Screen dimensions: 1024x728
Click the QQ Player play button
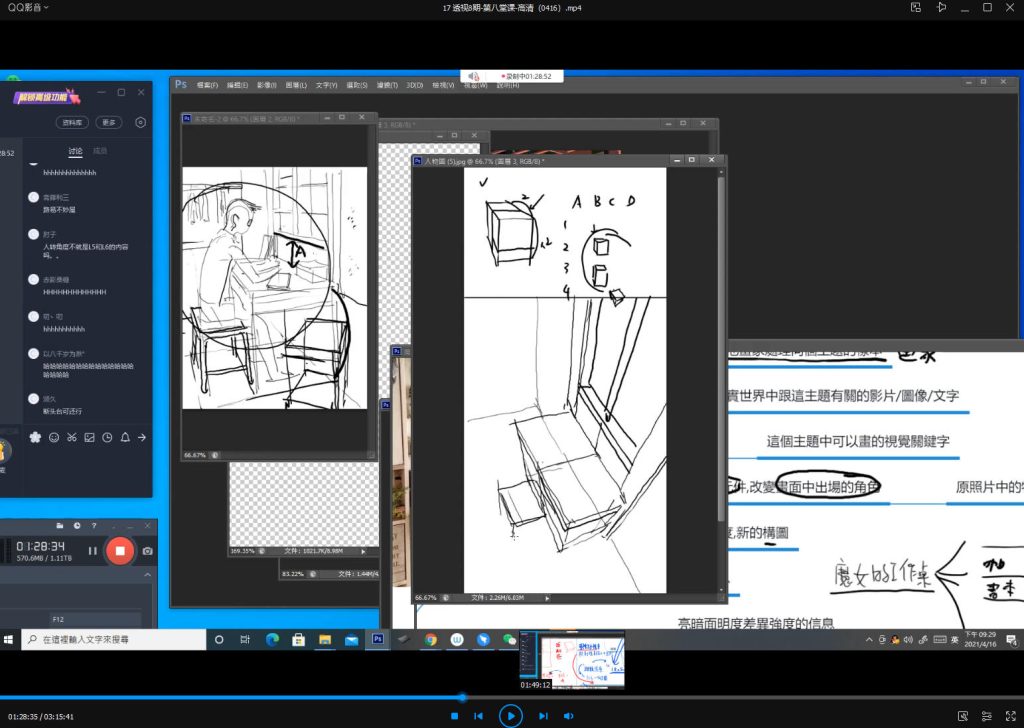coord(510,715)
